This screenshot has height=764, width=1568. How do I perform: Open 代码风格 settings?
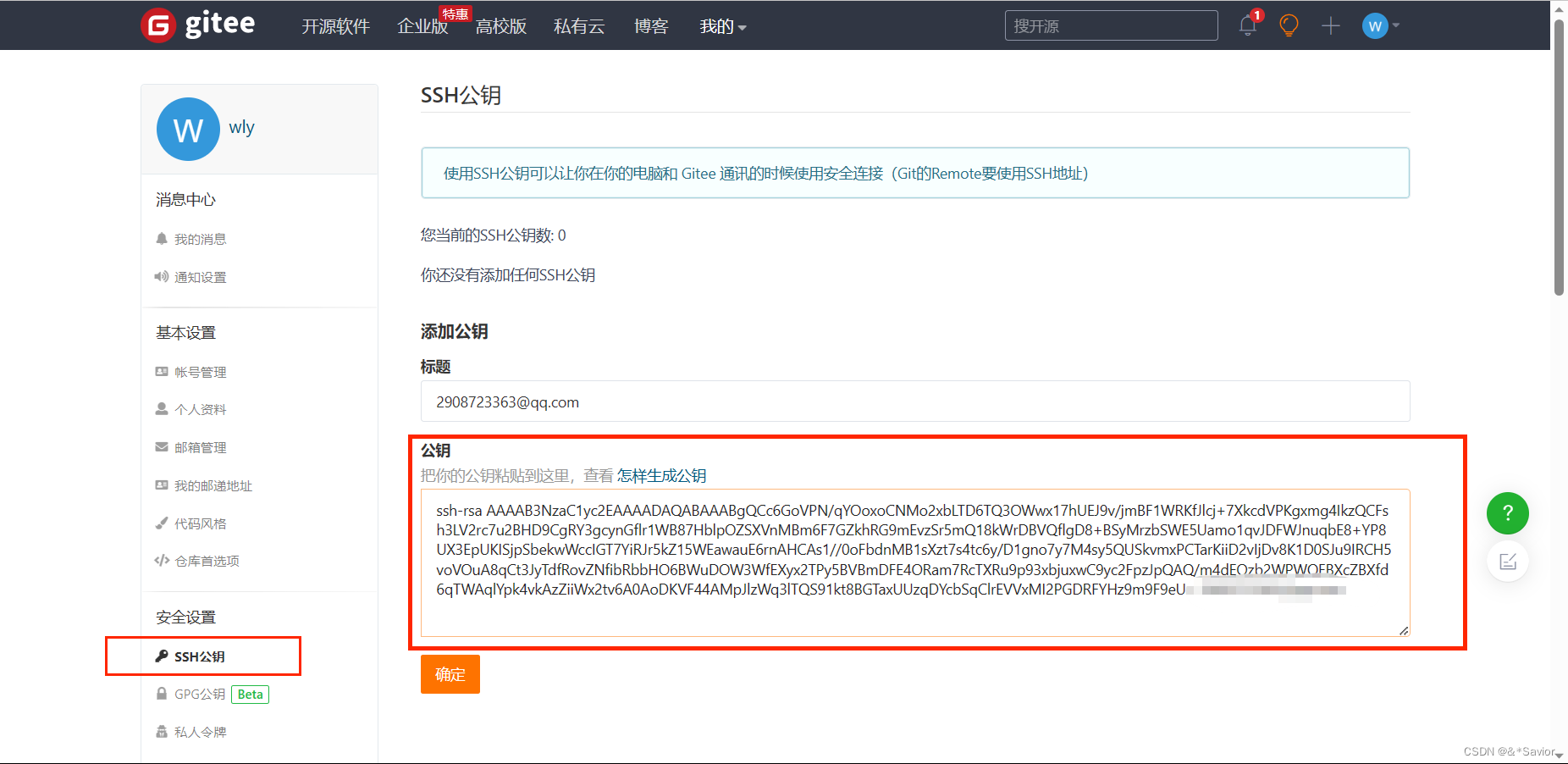point(201,524)
